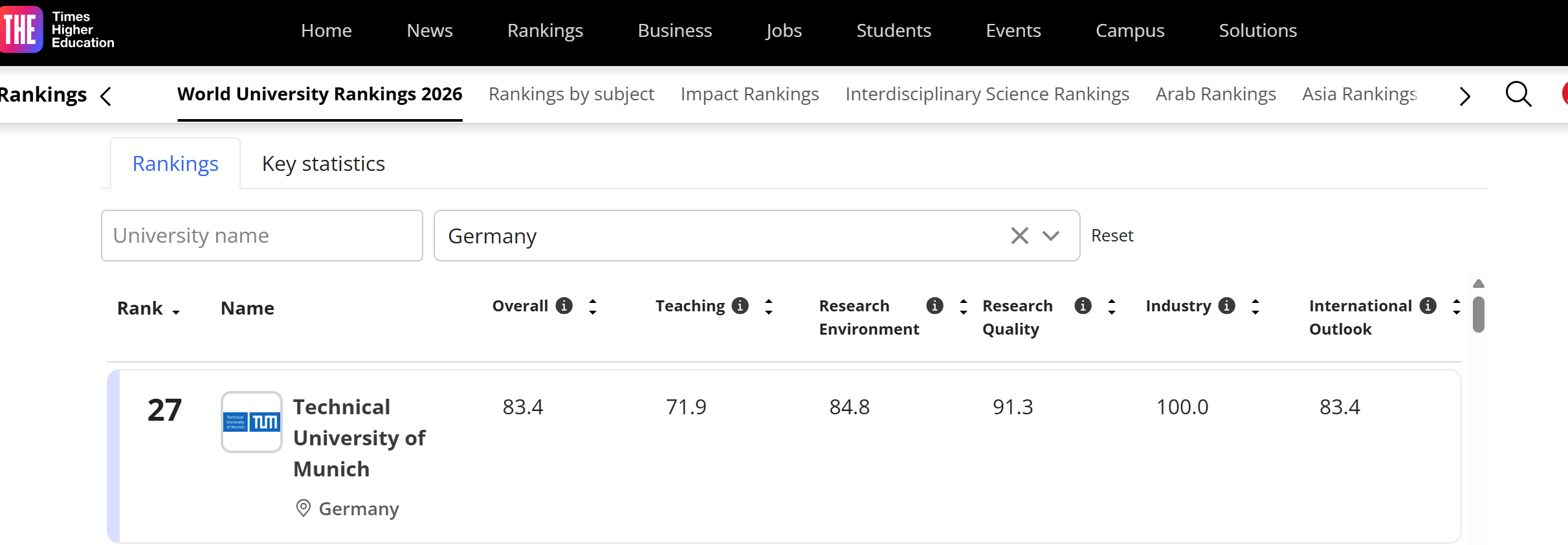Screen dimensions: 1568x545
Task: Click the Reset filters link
Action: [x=1112, y=236]
